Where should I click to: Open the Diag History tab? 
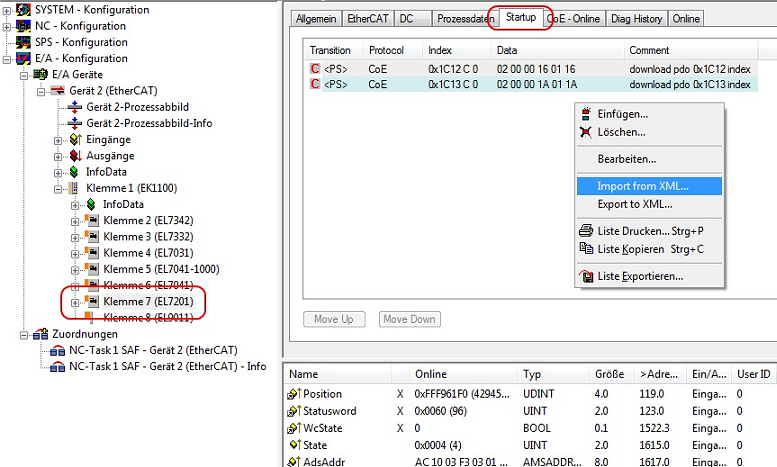tap(636, 19)
